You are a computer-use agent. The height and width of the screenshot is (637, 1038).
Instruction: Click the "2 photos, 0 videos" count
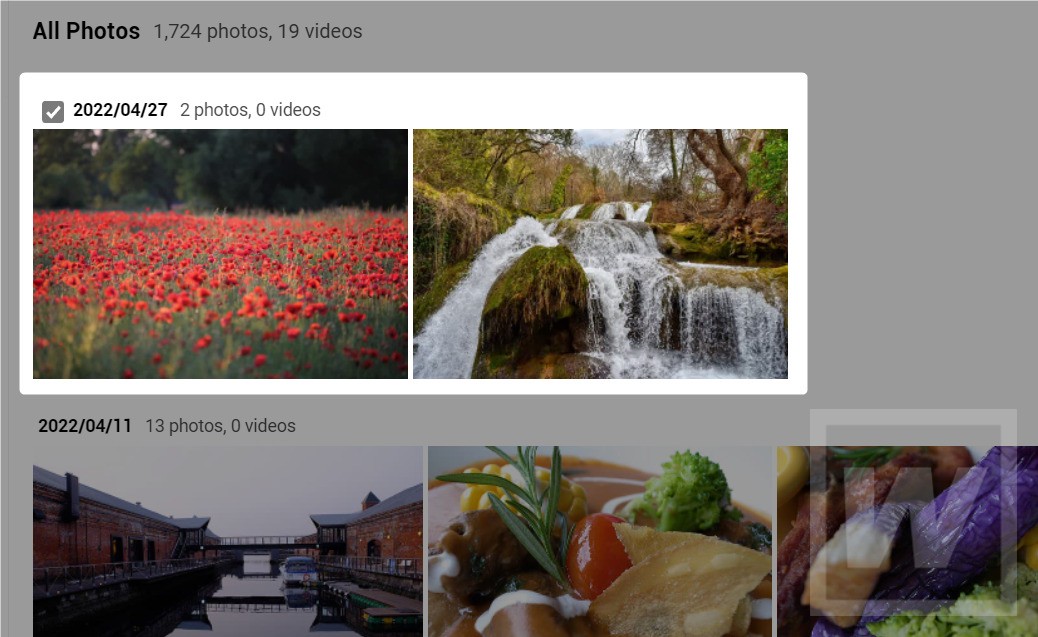(x=250, y=110)
